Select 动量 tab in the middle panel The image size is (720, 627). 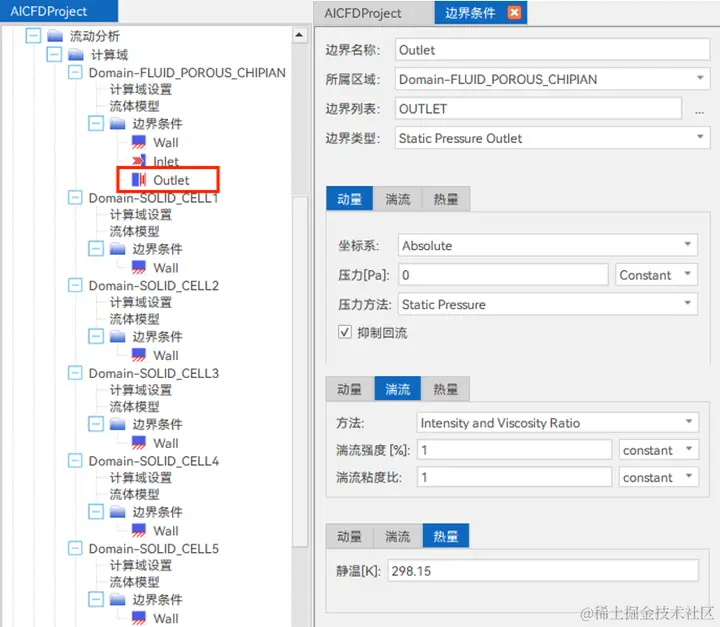[x=349, y=389]
